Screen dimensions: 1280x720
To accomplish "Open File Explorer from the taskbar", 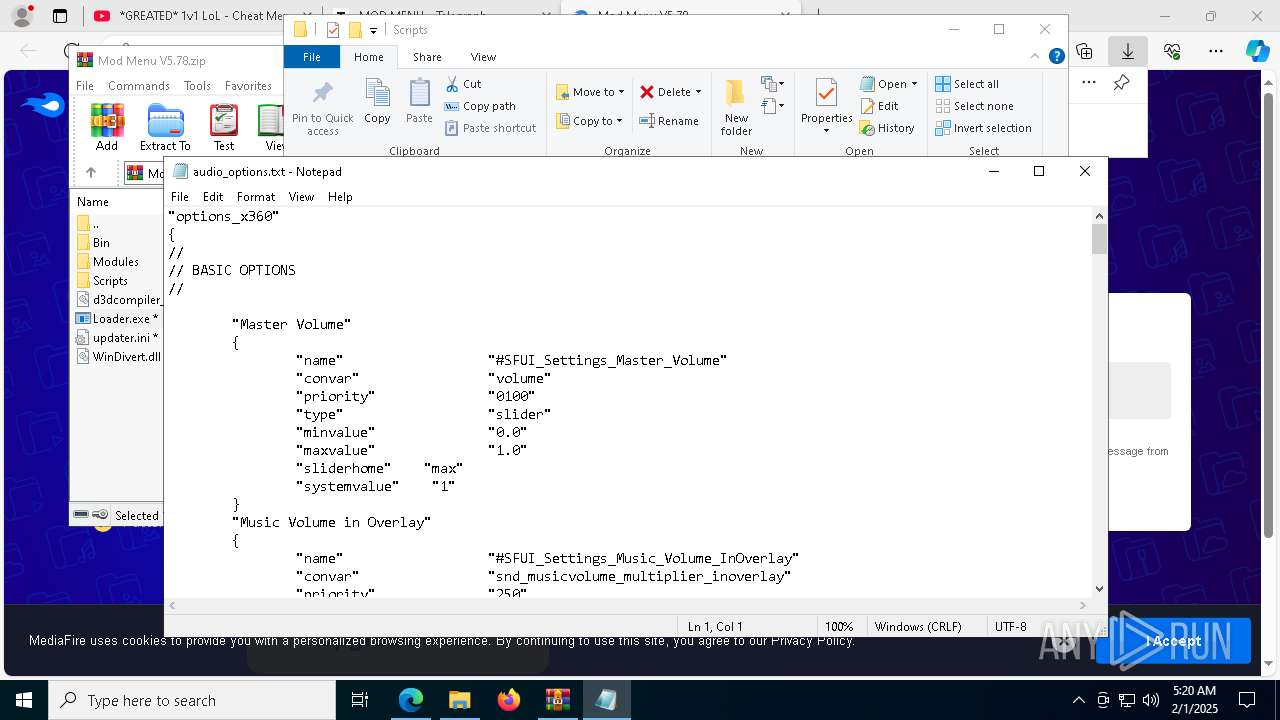I will [459, 700].
